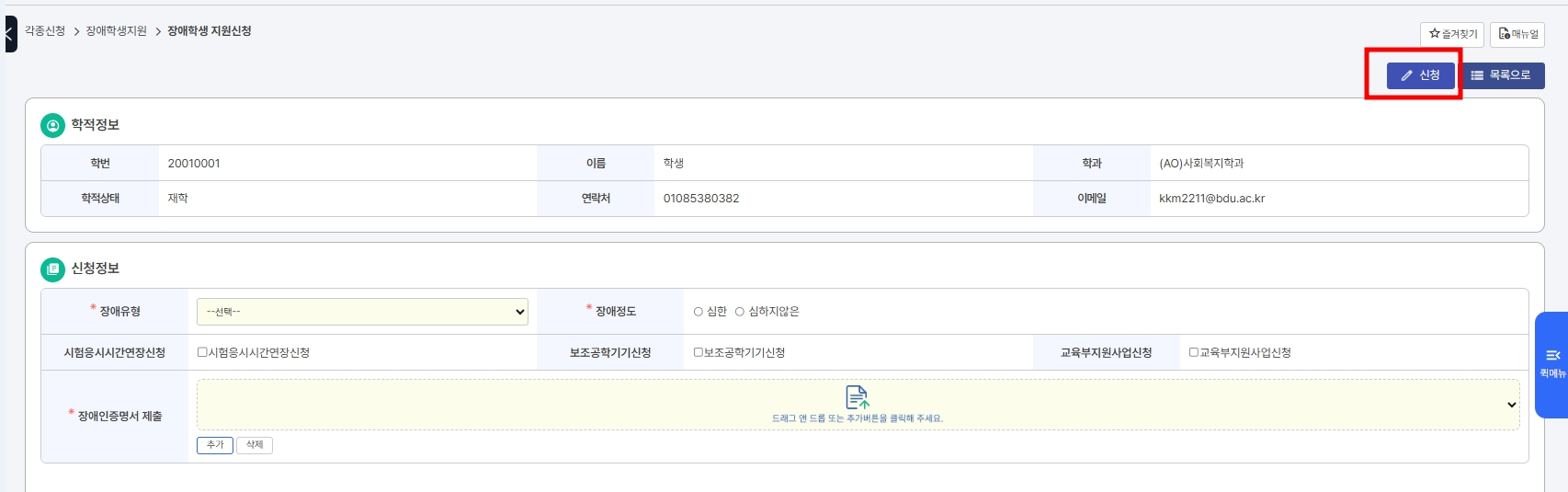Click the file upload document icon
The width and height of the screenshot is (1568, 492).
tap(857, 397)
